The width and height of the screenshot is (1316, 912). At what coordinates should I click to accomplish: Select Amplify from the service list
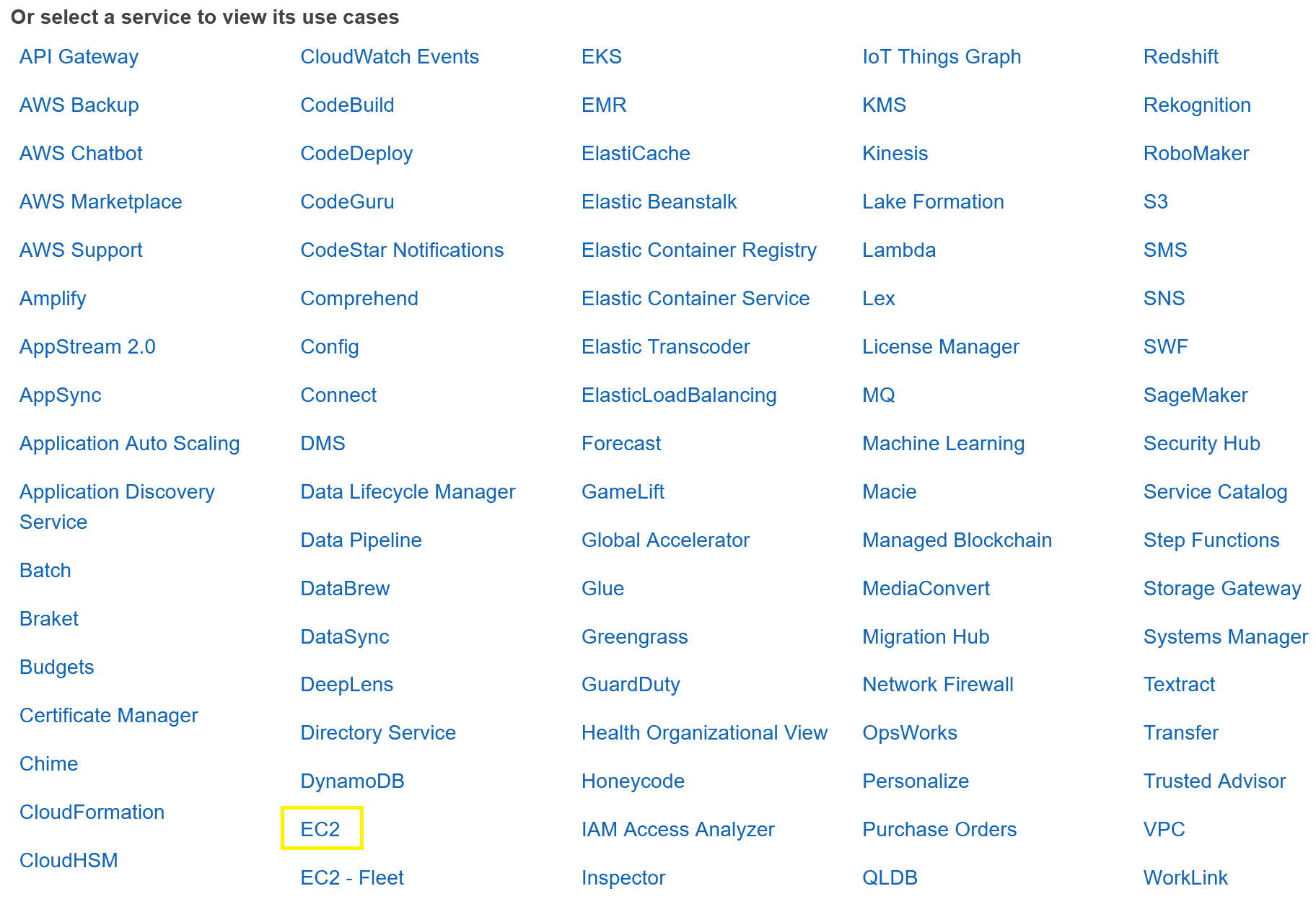pos(53,299)
